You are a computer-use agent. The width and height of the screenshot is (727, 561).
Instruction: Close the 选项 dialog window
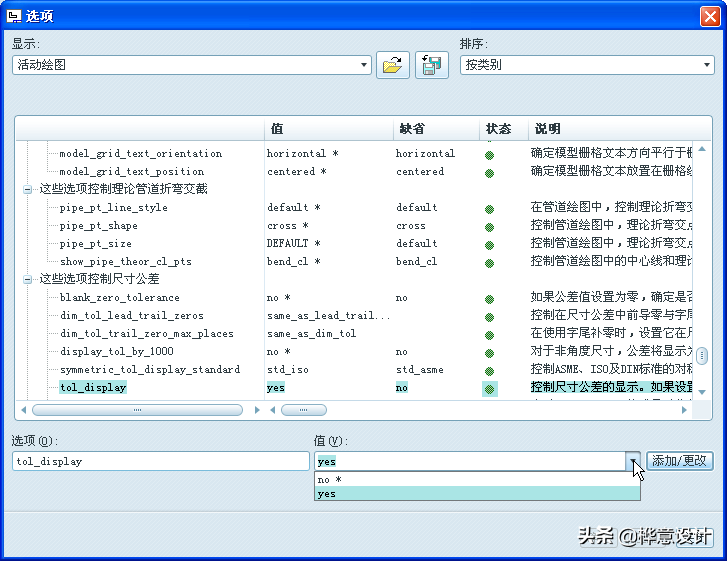pos(710,16)
